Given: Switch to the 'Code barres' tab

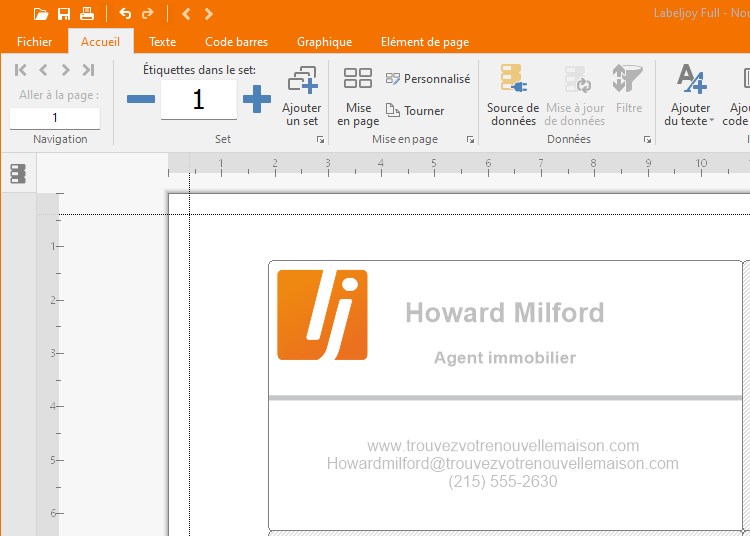Looking at the screenshot, I should click(236, 42).
